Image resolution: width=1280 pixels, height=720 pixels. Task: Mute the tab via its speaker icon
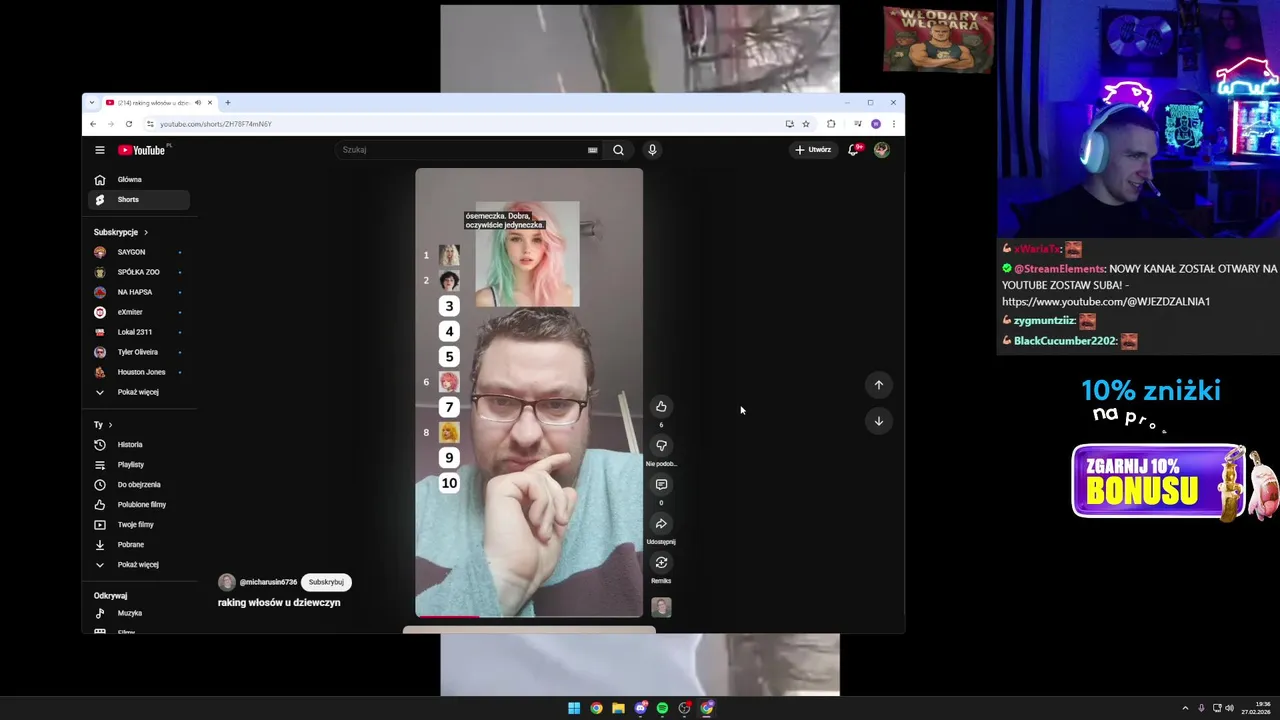click(198, 103)
